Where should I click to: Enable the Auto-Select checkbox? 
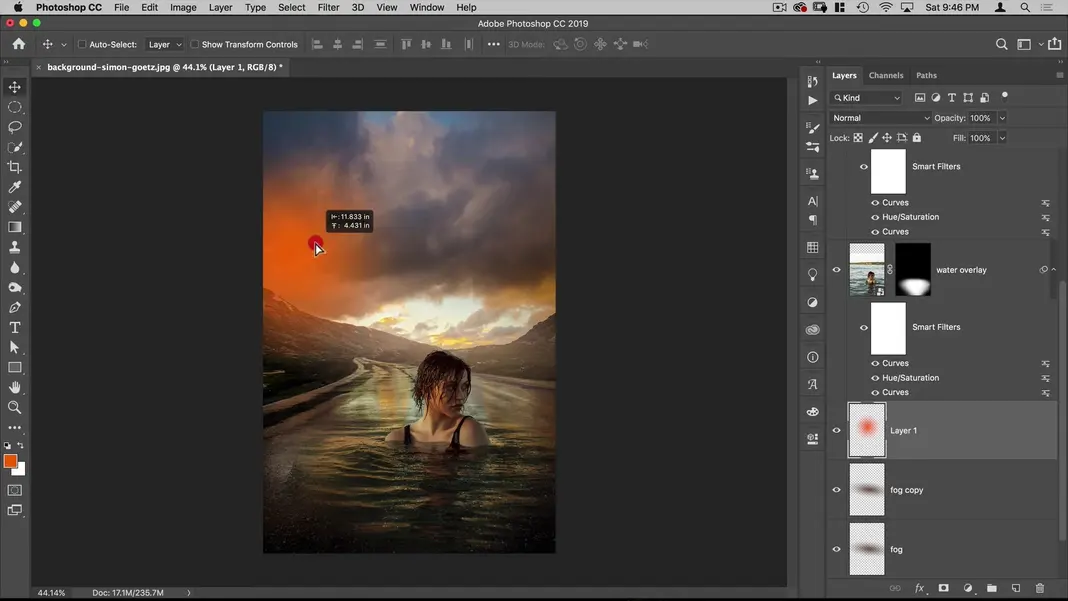coord(82,44)
